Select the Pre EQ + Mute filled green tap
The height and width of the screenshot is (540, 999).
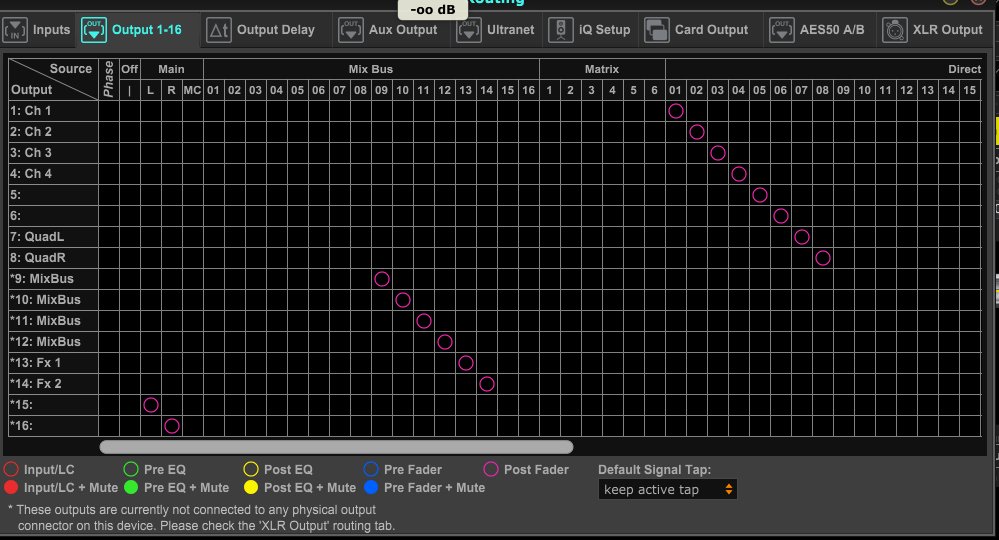[x=131, y=488]
